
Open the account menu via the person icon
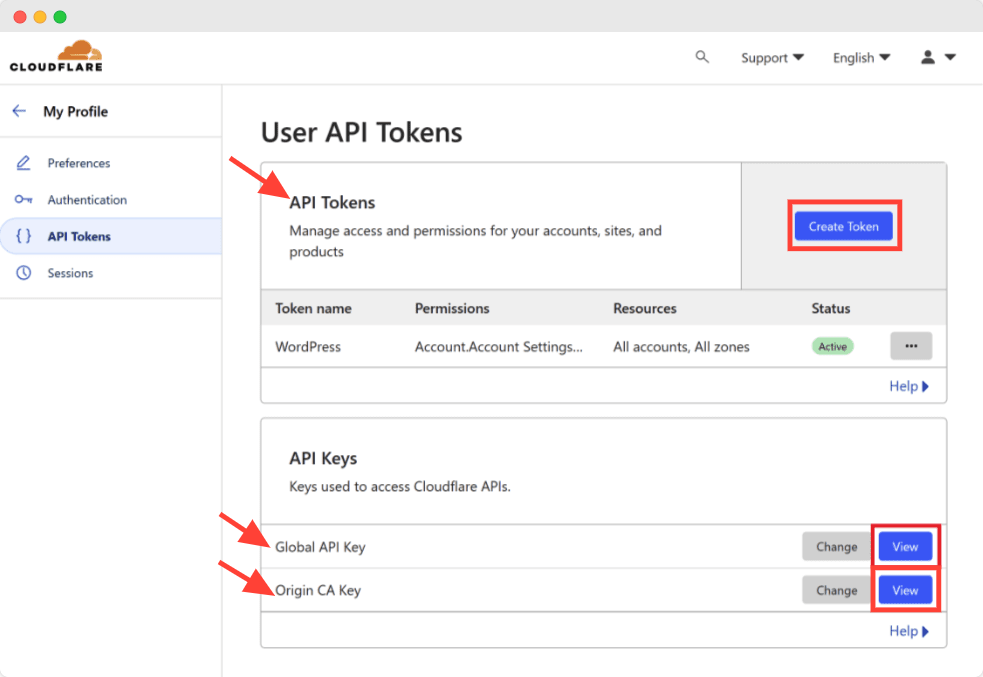927,57
